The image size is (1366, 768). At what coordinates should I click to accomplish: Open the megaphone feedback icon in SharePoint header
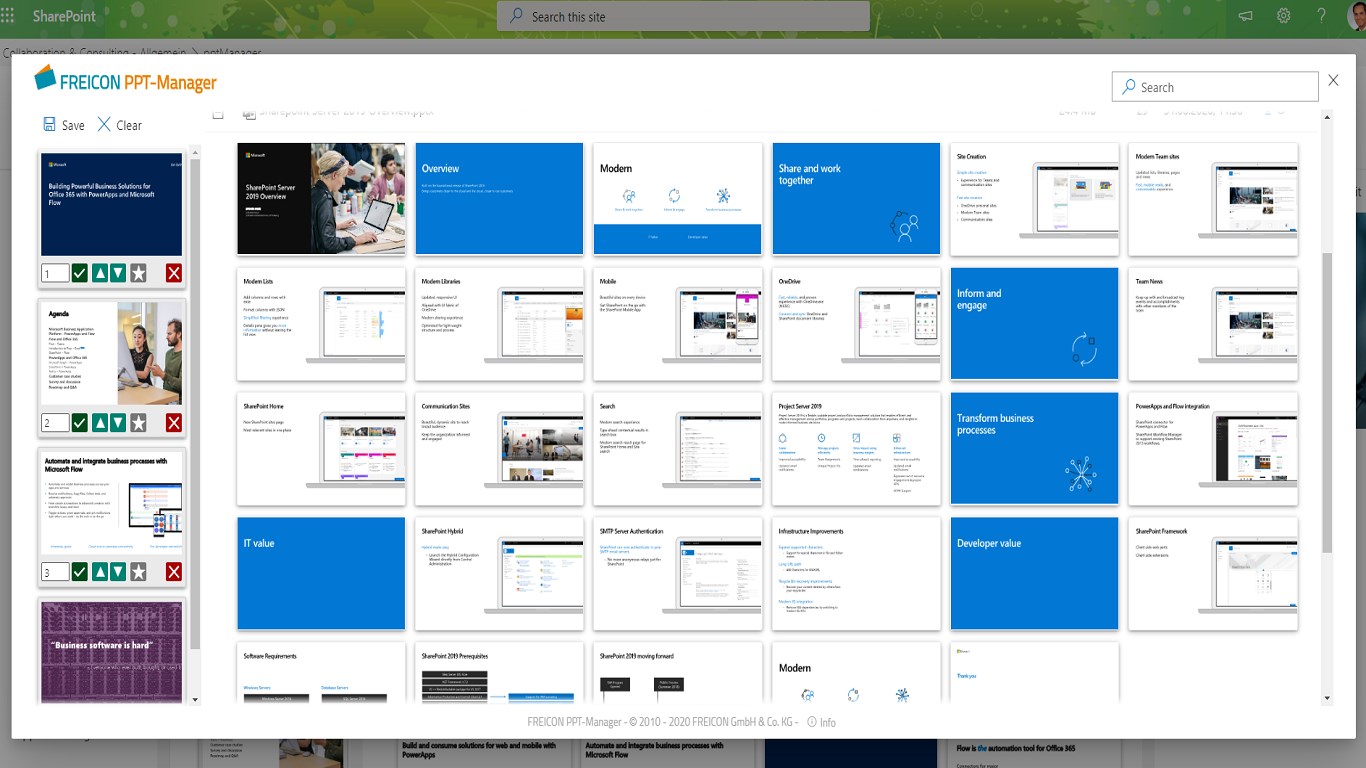pyautogui.click(x=1245, y=16)
